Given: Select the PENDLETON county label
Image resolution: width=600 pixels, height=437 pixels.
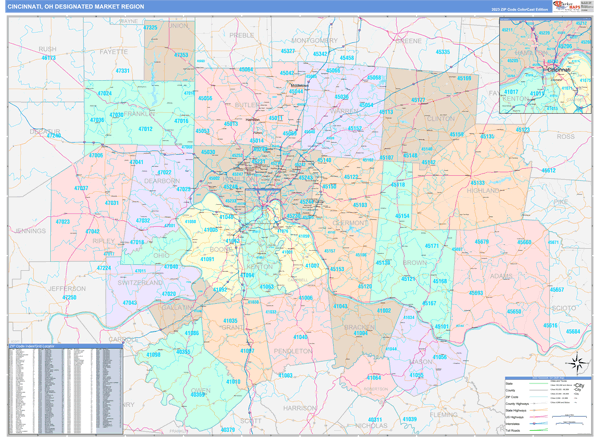Looking at the screenshot, I should click(x=293, y=351).
